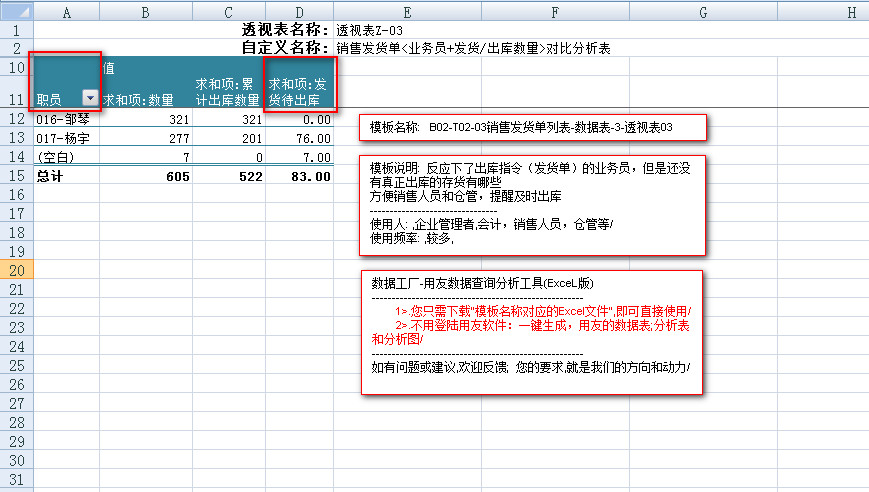Viewport: 869px width, 492px height.
Task: Click the 求和项:累计出库数量 heading cell
Action: coord(228,91)
